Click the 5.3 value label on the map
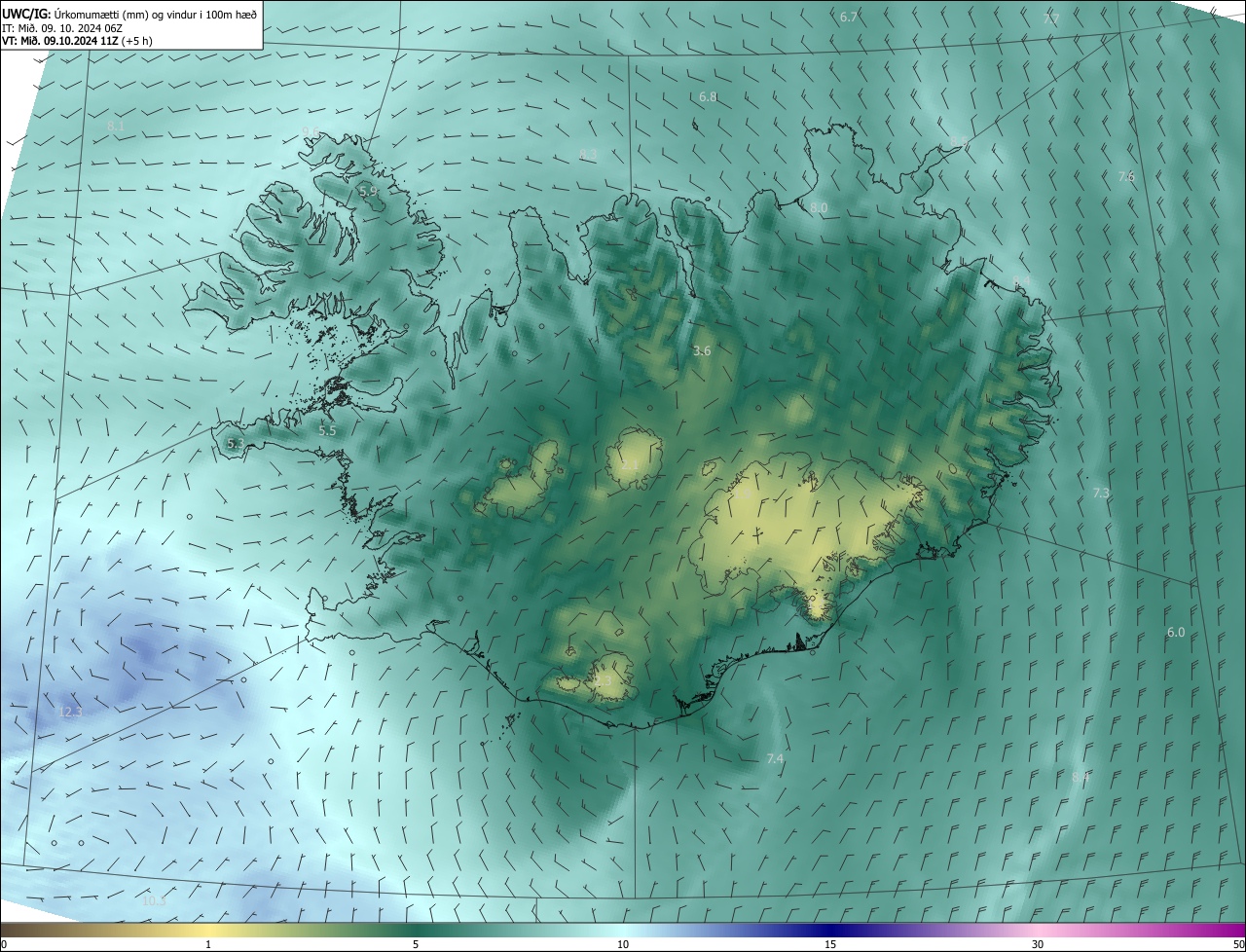This screenshot has width=1246, height=952. [x=236, y=444]
